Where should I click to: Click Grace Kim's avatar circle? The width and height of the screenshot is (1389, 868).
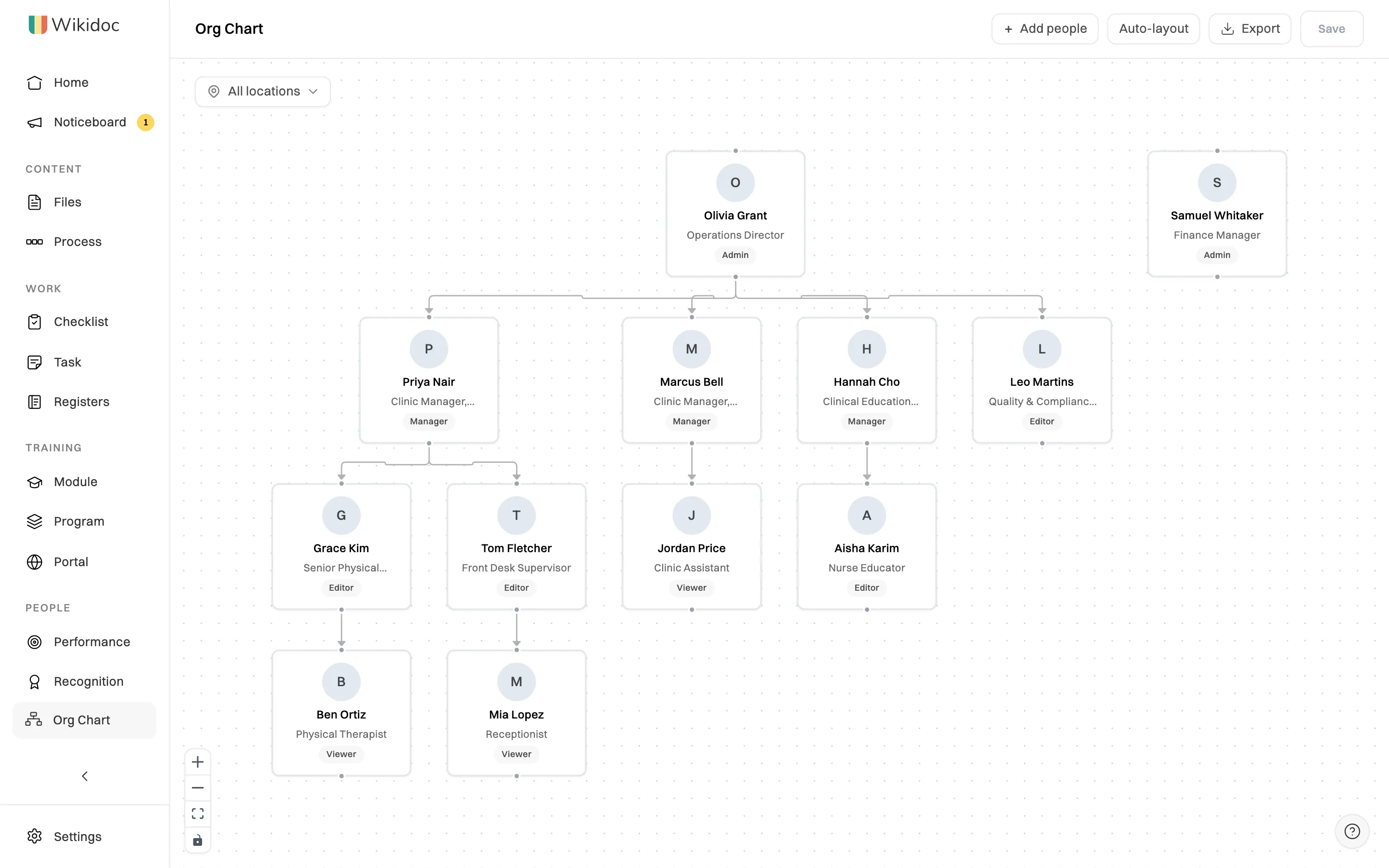(341, 515)
